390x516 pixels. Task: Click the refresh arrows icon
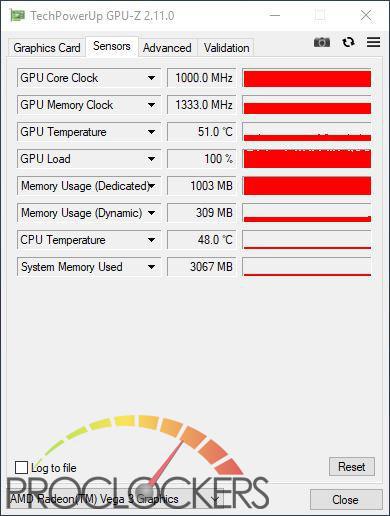point(348,42)
